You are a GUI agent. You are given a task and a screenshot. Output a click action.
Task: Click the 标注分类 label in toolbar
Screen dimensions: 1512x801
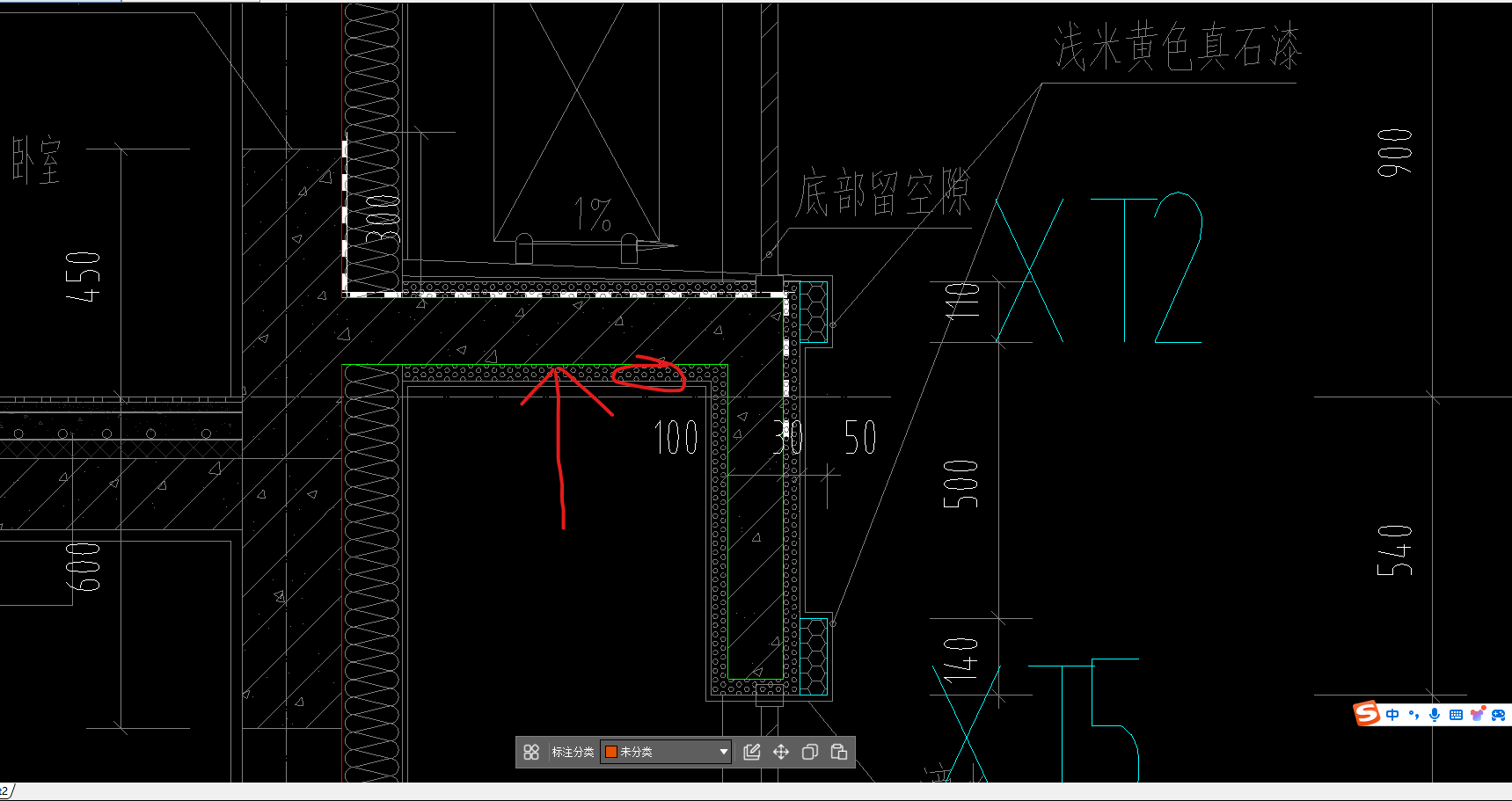[573, 752]
